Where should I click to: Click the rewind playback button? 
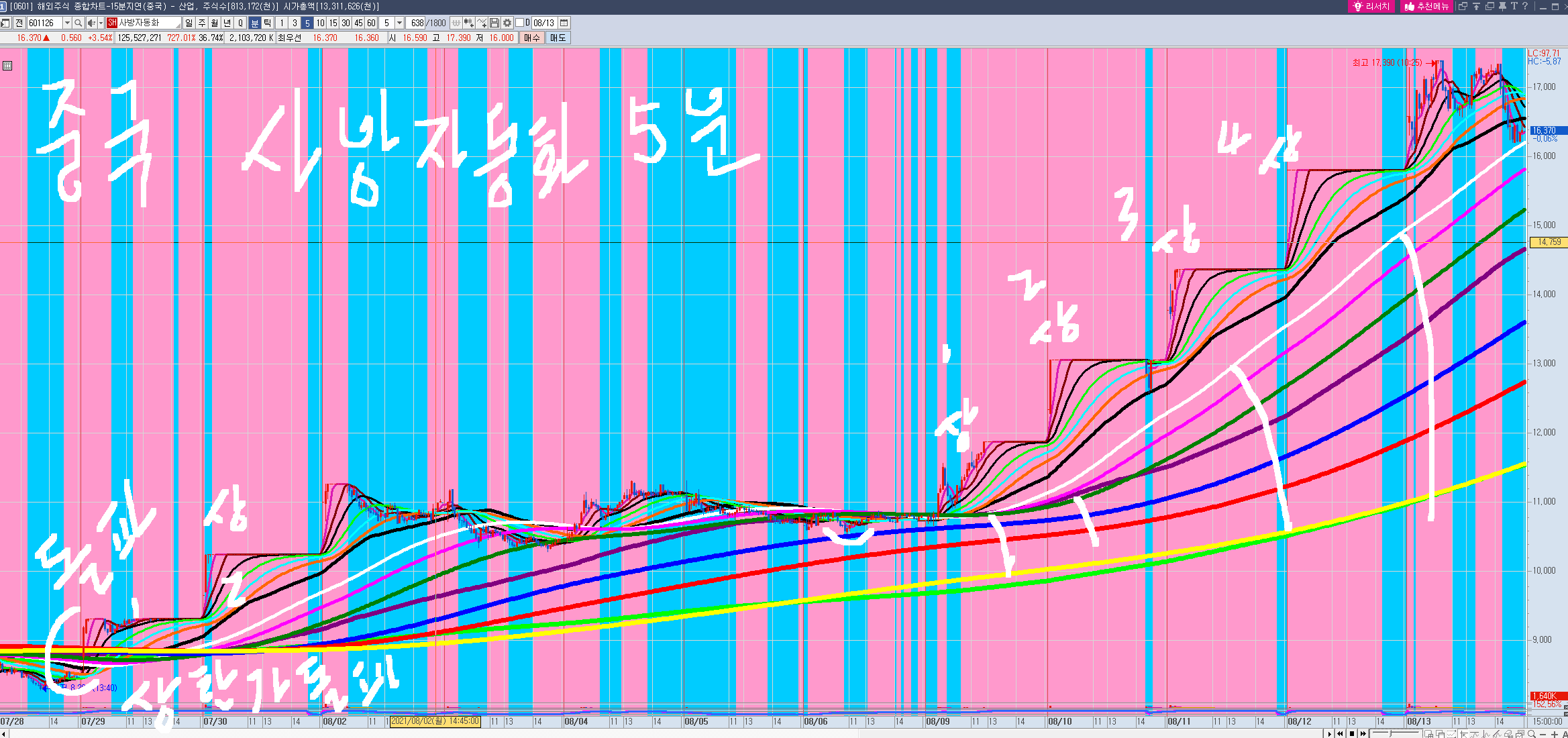(1340, 733)
